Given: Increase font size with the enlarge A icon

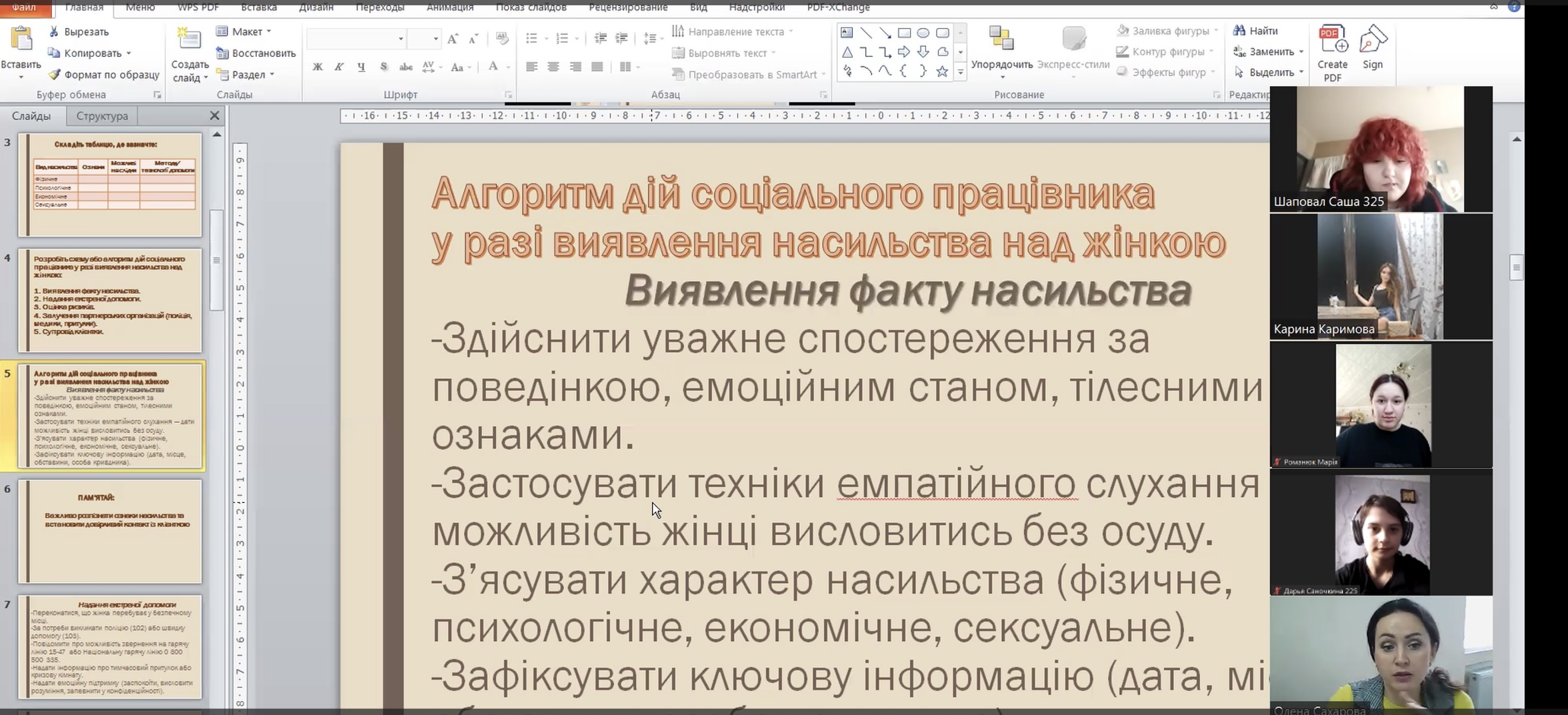Looking at the screenshot, I should pos(453,39).
